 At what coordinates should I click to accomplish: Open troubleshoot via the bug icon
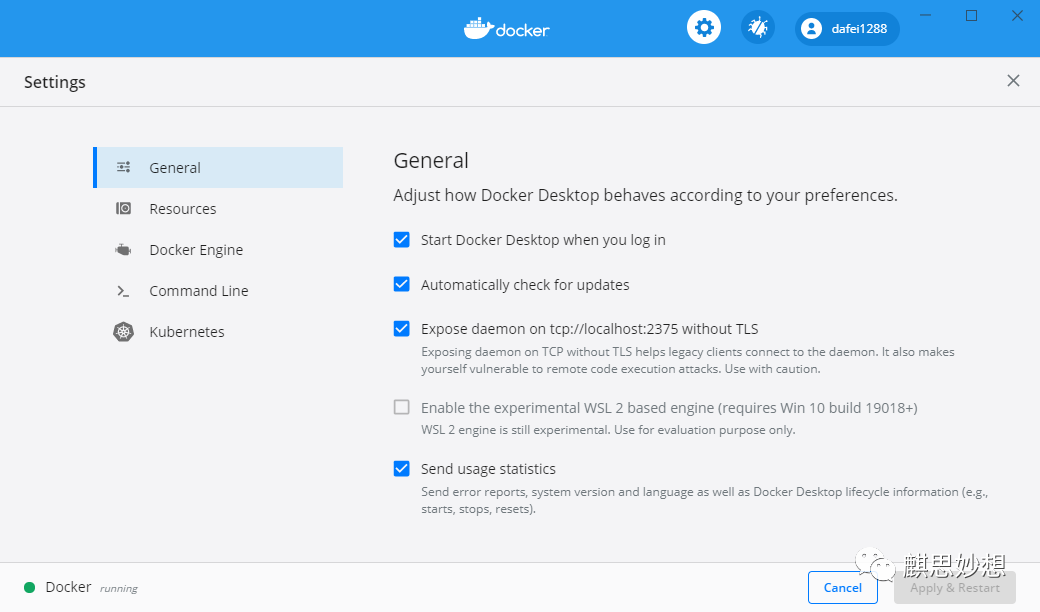tap(757, 28)
